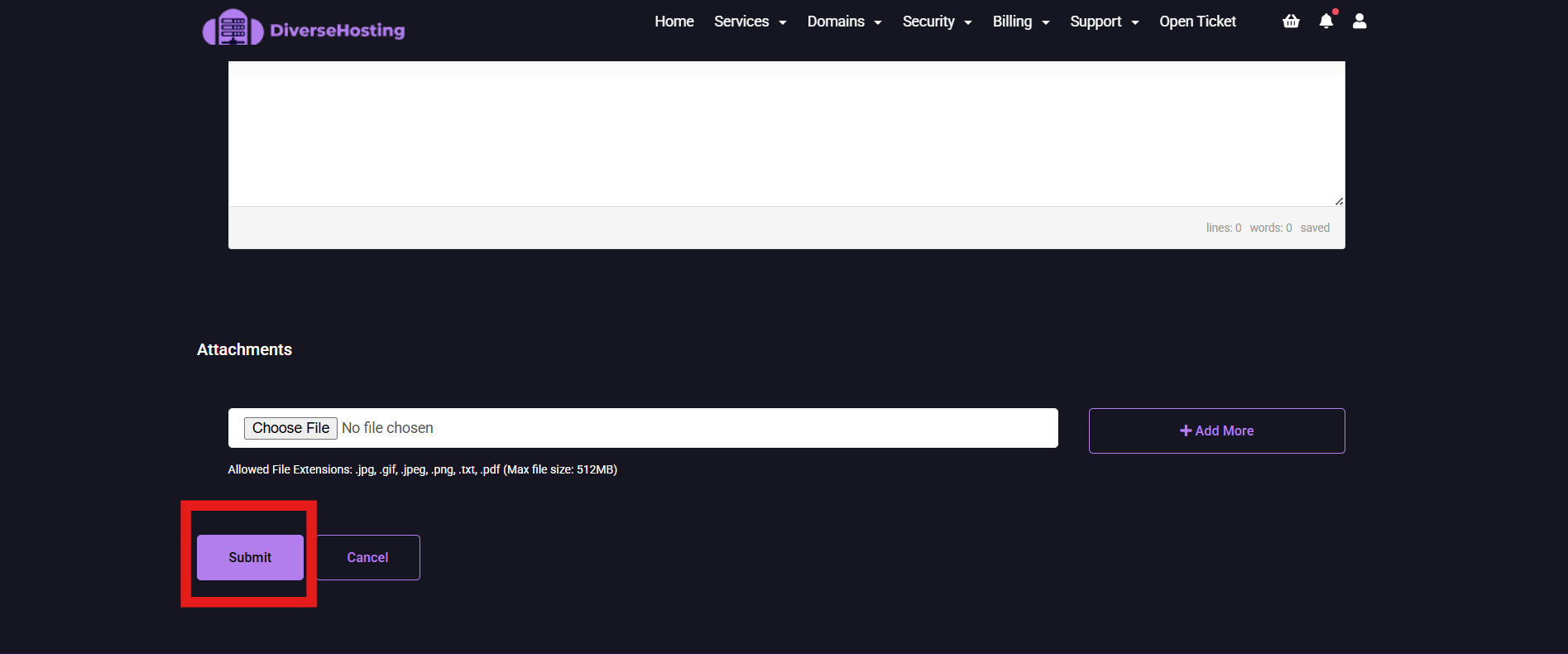
Task: Open the shopping basket icon
Action: 1291,22
